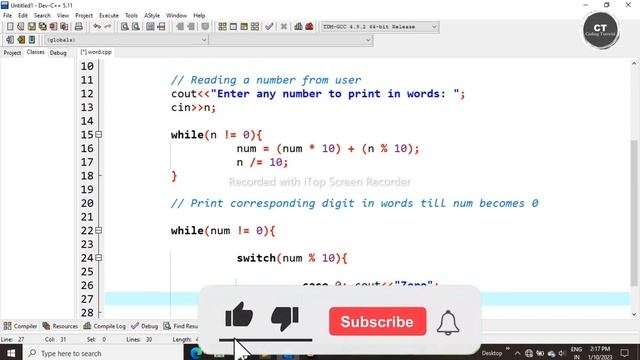The width and height of the screenshot is (640, 360).
Task: Open the File menu
Action: (7, 16)
